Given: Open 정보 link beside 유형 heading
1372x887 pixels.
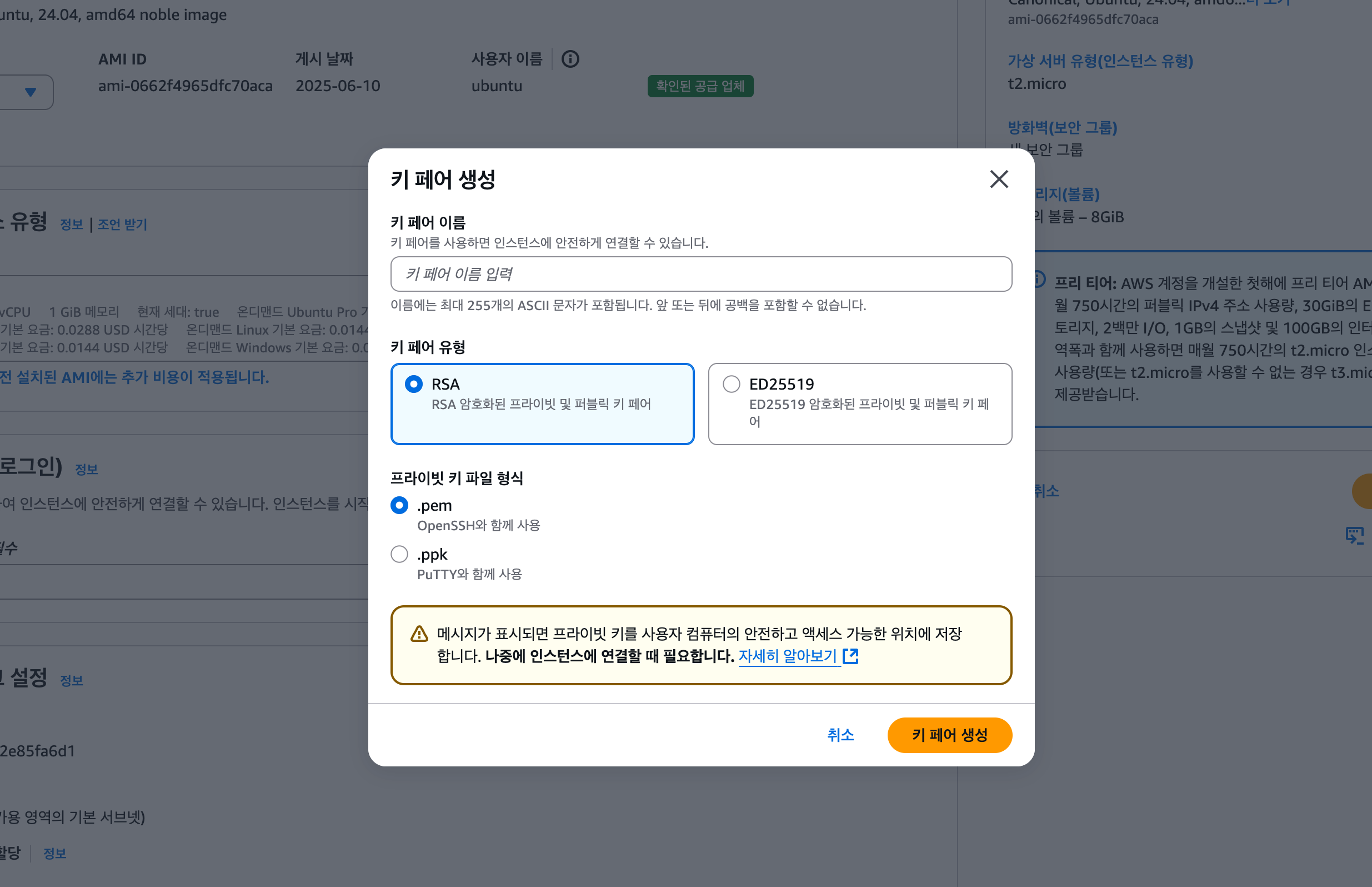Looking at the screenshot, I should (72, 225).
